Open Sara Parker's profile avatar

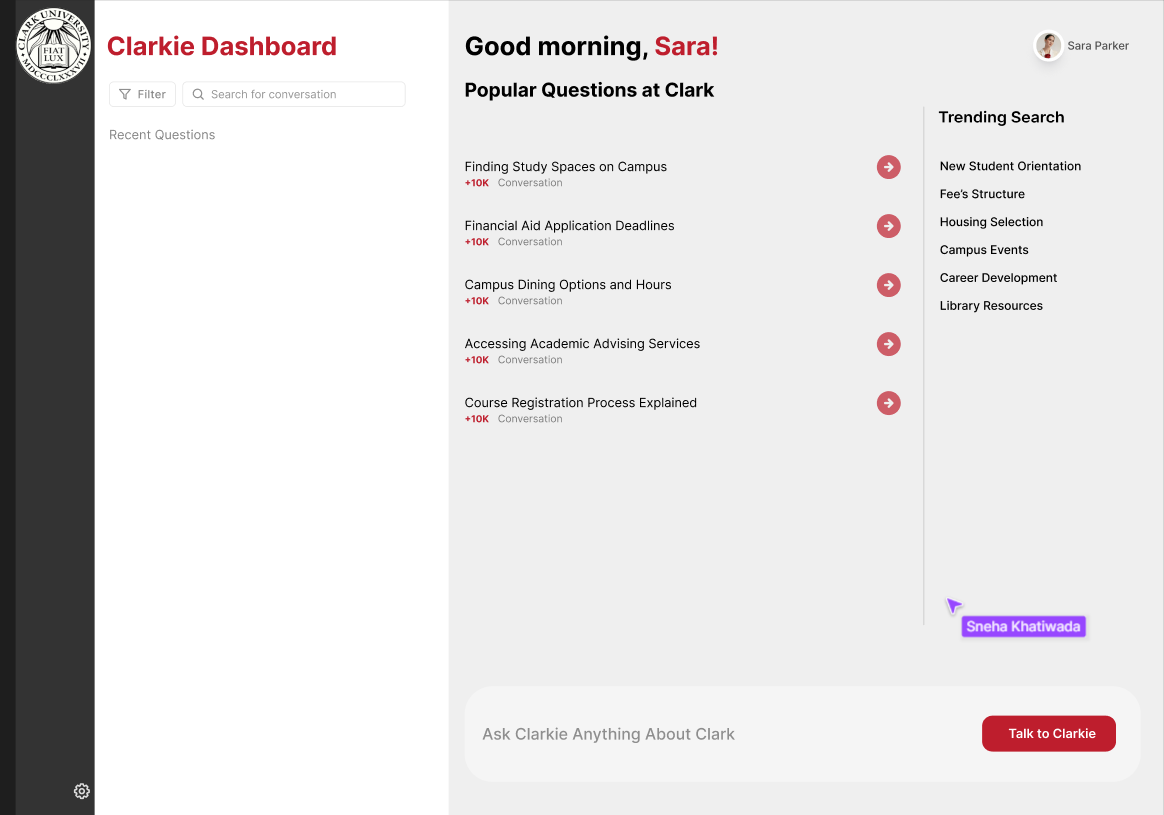(1049, 46)
